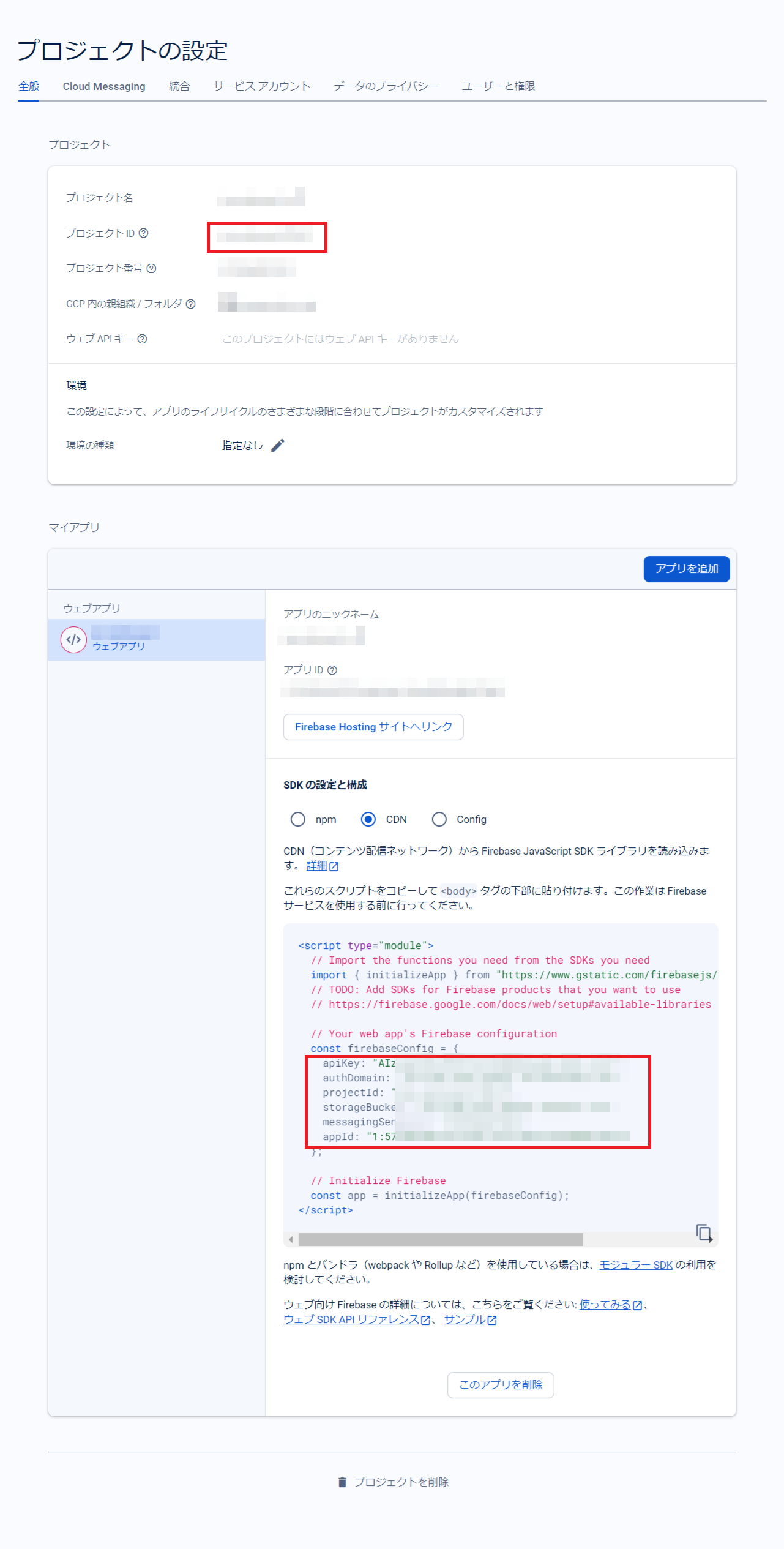
Task: Switch to the ユーザーと権限 tab
Action: 498,86
